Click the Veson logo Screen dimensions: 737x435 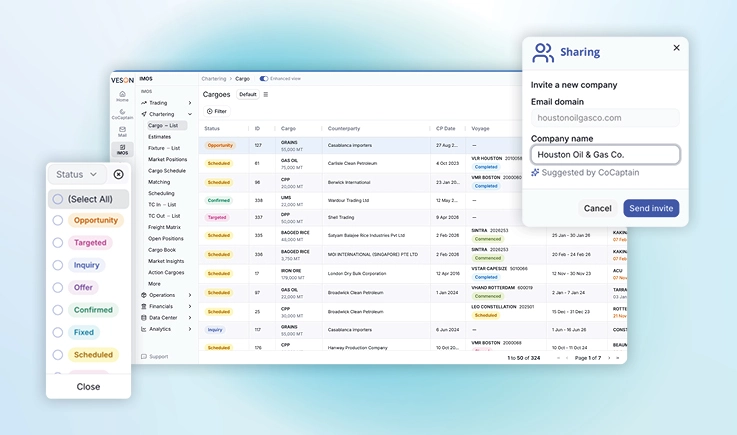click(122, 80)
